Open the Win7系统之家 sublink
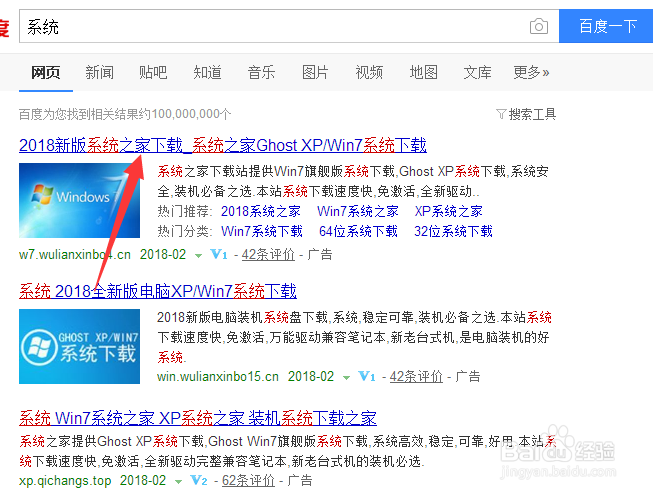The height and width of the screenshot is (495, 653). [x=358, y=211]
